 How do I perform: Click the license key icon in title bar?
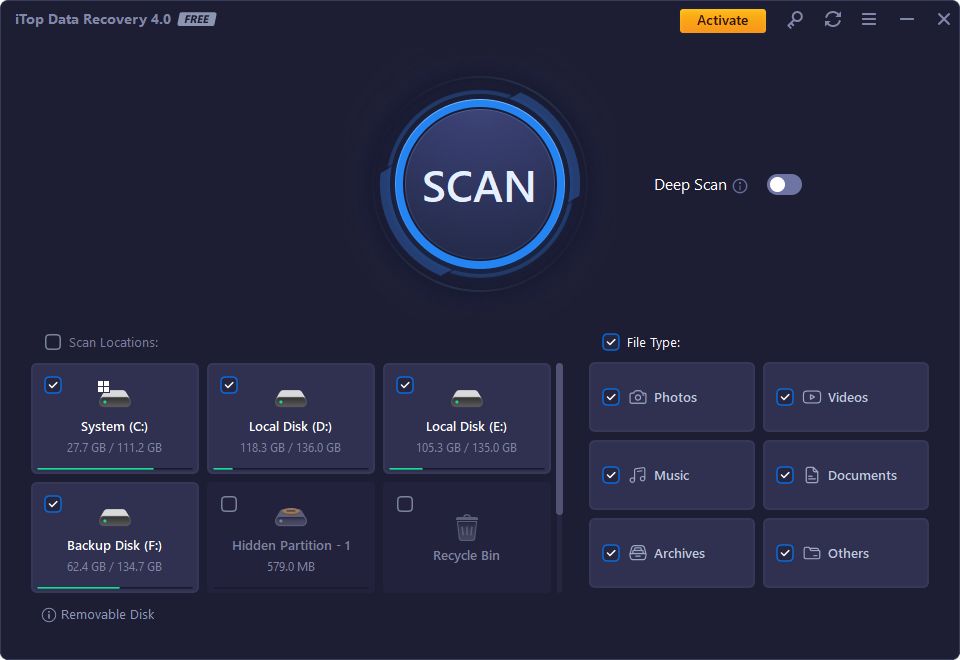795,19
